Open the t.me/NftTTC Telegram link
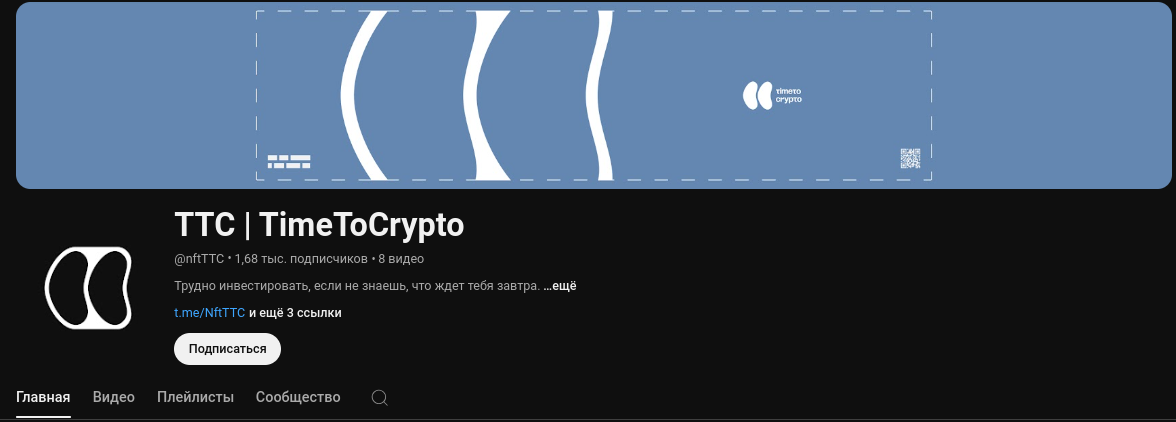1176x422 pixels. point(209,313)
